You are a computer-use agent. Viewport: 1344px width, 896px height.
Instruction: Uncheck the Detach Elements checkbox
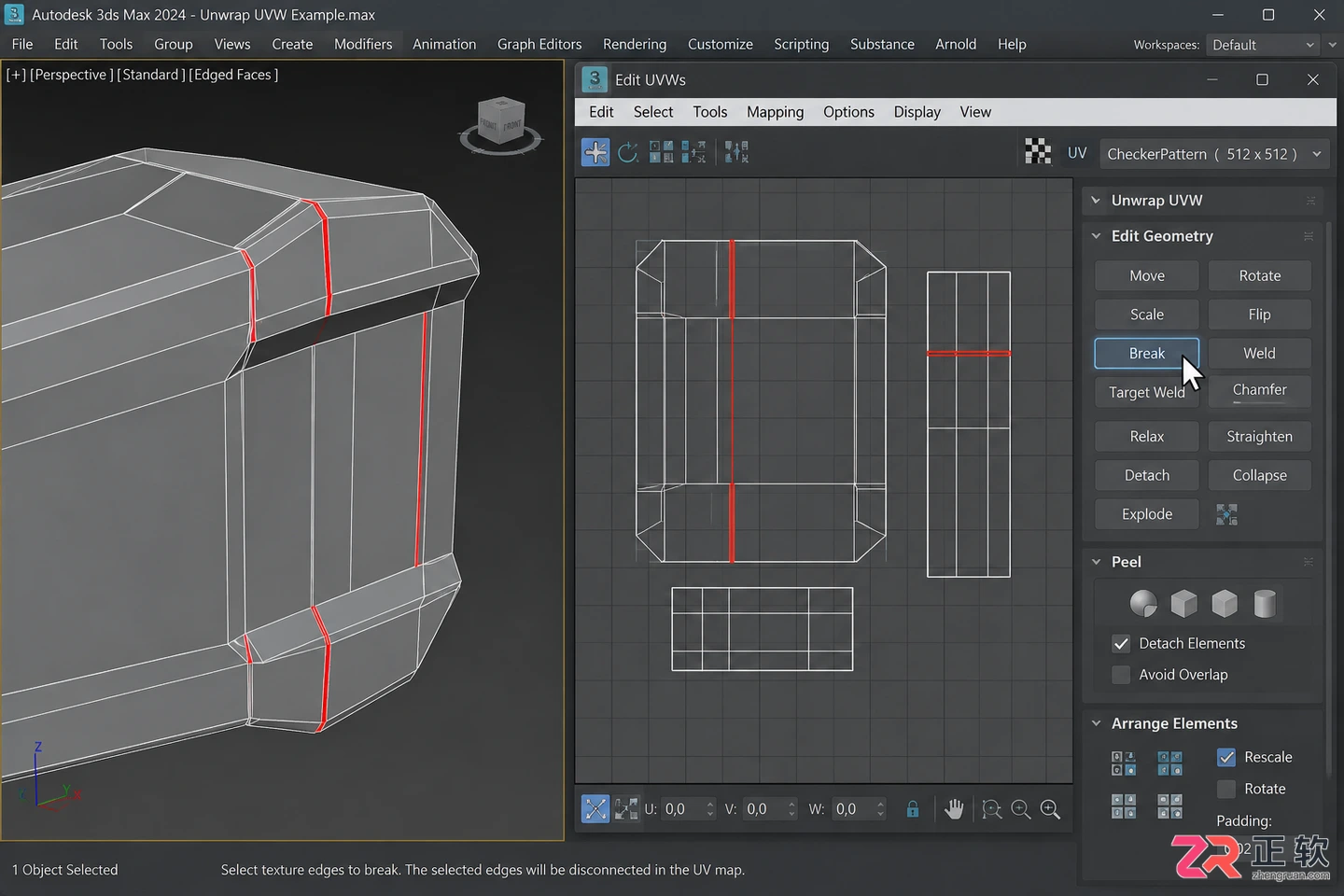coord(1121,644)
